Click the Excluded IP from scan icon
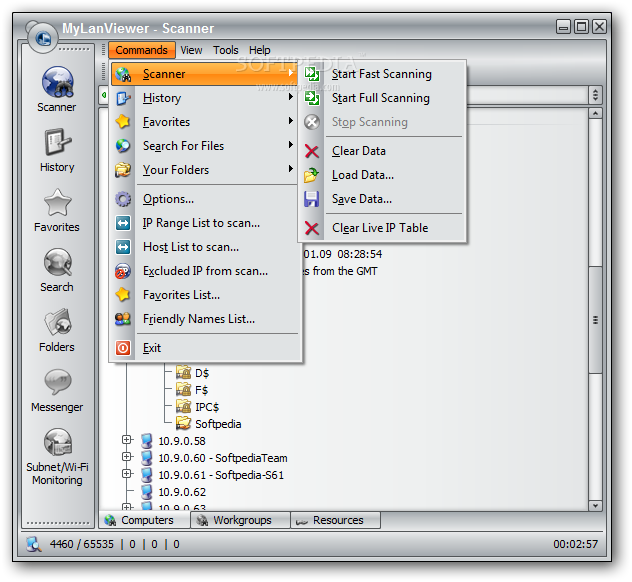Screen dimensions: 632x582 [x=123, y=271]
